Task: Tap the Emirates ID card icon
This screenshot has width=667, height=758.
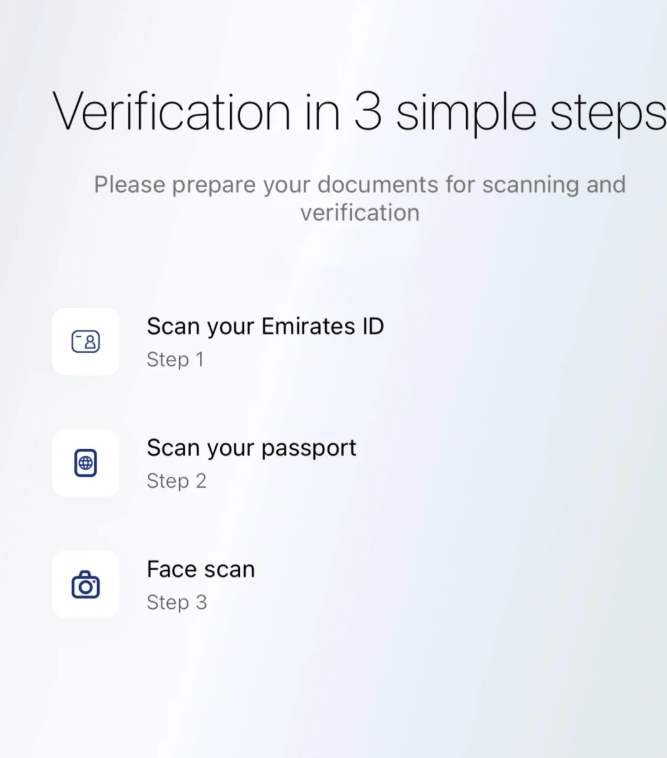Action: pos(86,342)
